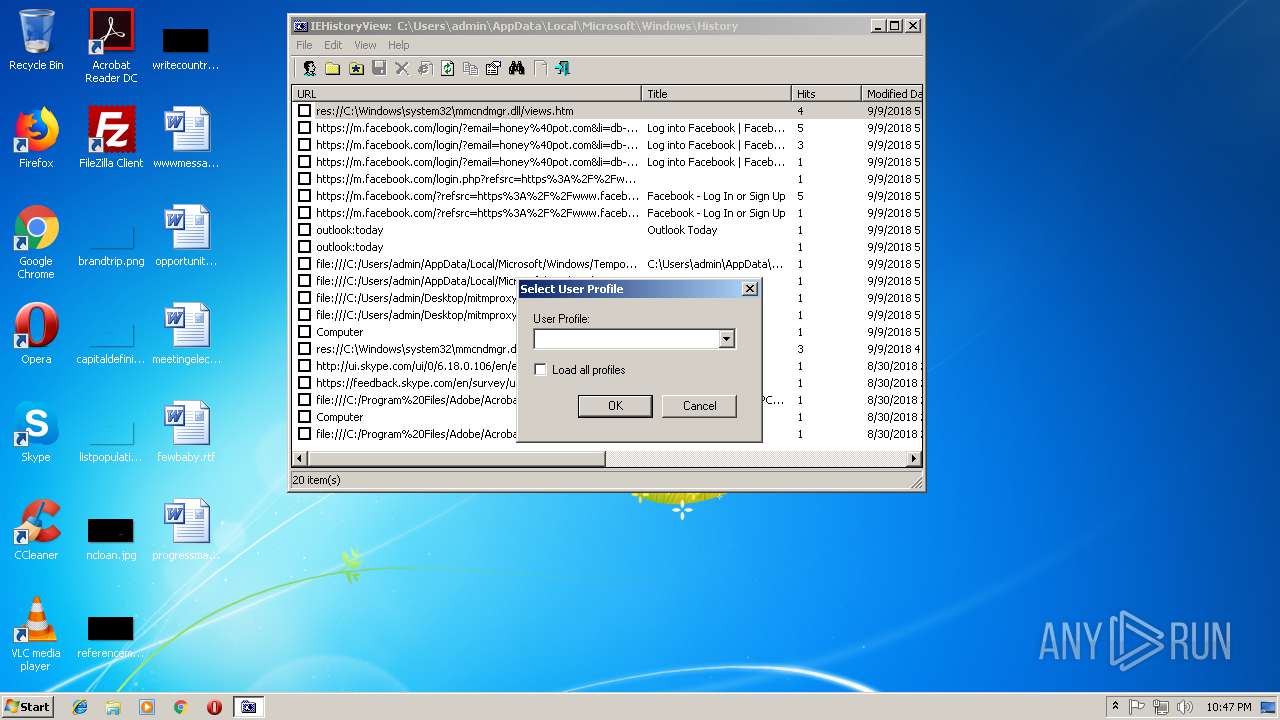Check the box for first Facebook Log In or Sign Up row
The height and width of the screenshot is (720, 1280).
305,196
